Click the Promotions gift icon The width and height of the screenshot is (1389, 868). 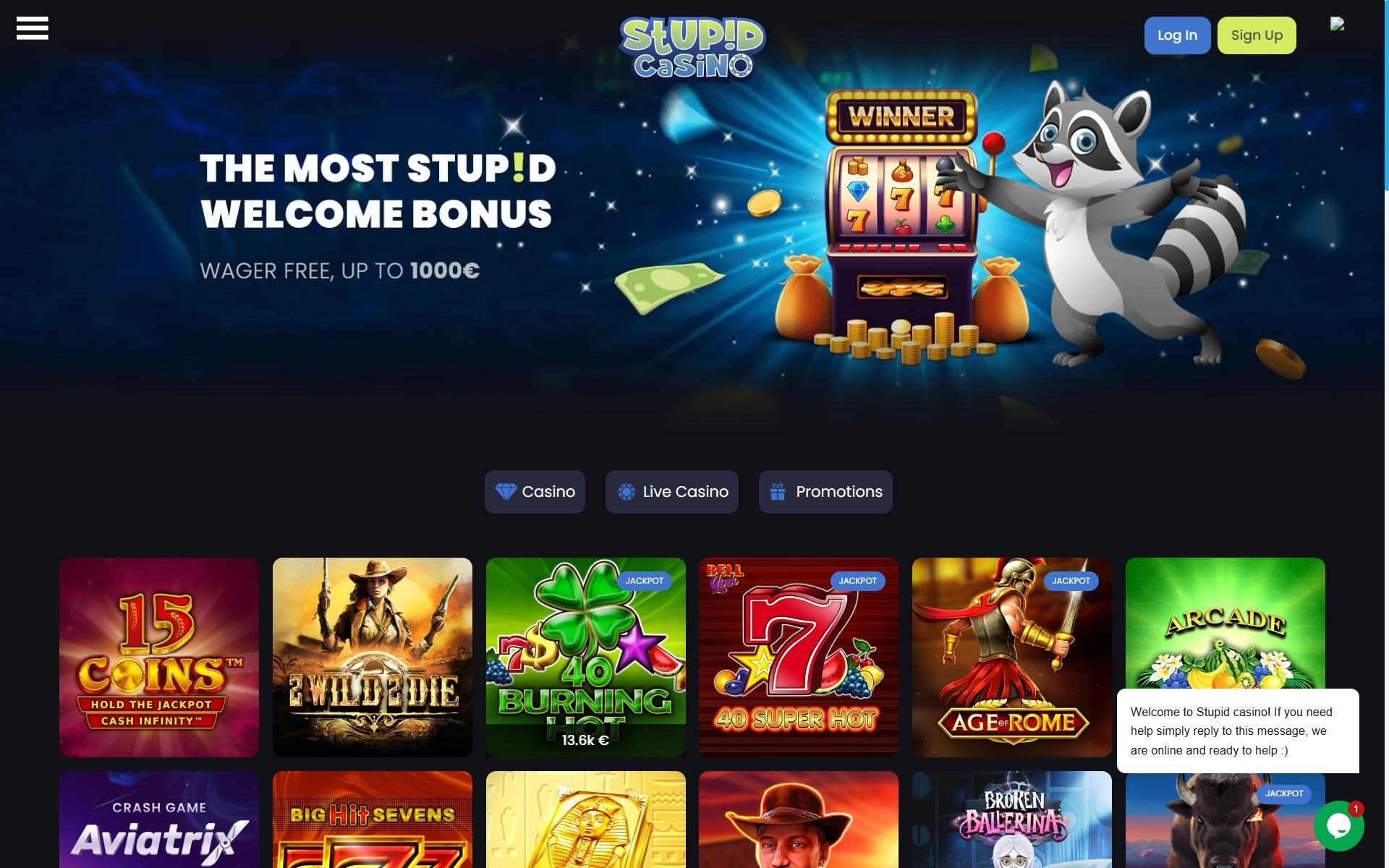[x=778, y=492]
